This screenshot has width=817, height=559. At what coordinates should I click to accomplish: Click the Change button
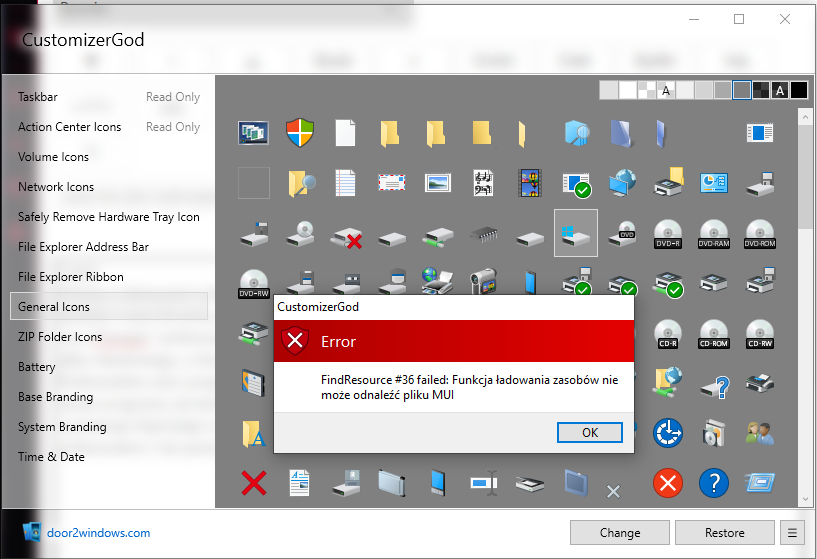[x=620, y=532]
